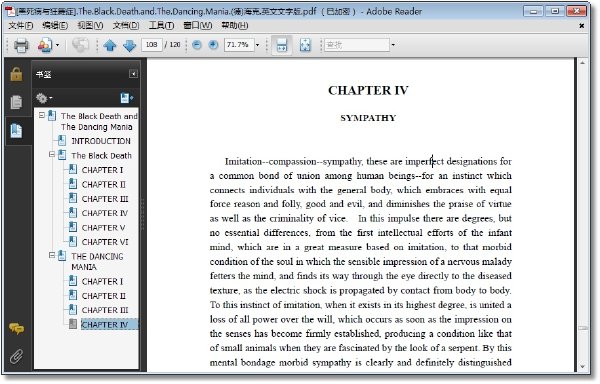
Task: Collapse THE DANCING MANIA bookmark node
Action: pos(52,255)
